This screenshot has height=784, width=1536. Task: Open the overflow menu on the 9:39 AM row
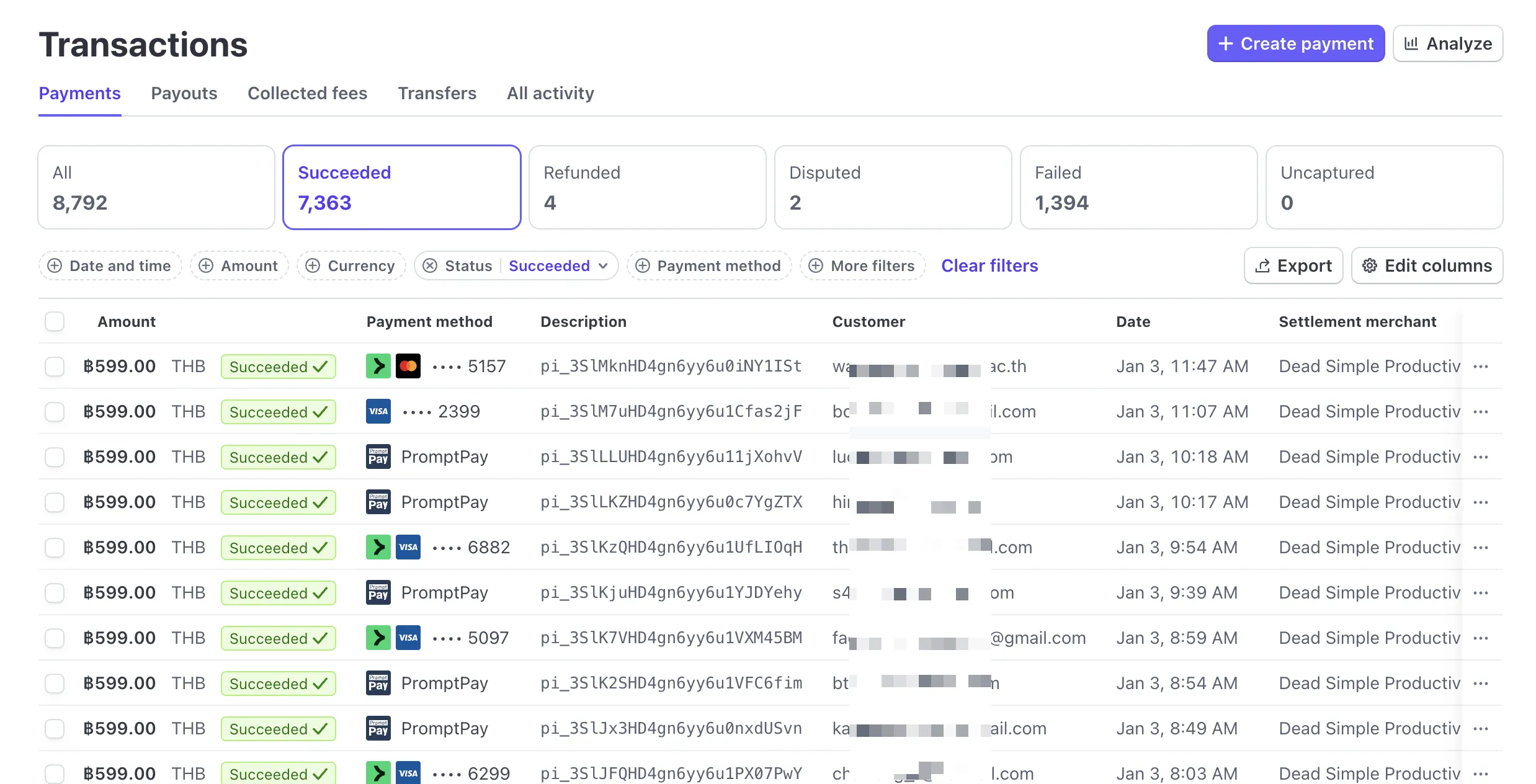click(x=1480, y=592)
